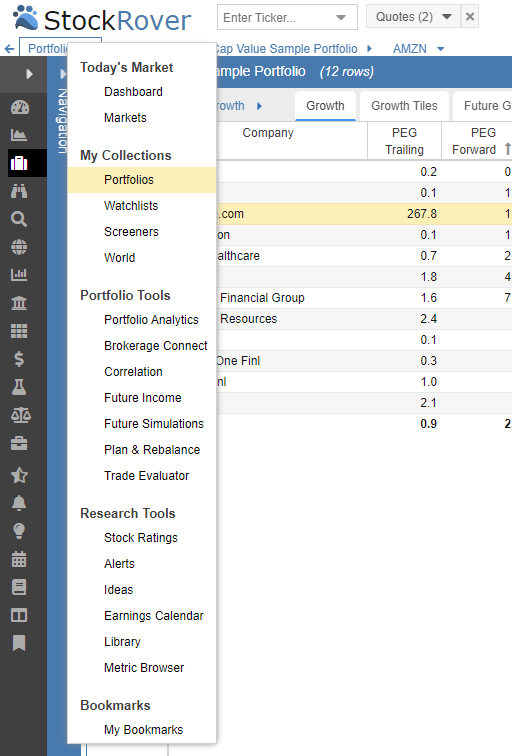Open Trade Evaluator toolbox sidebar icon

[19, 444]
